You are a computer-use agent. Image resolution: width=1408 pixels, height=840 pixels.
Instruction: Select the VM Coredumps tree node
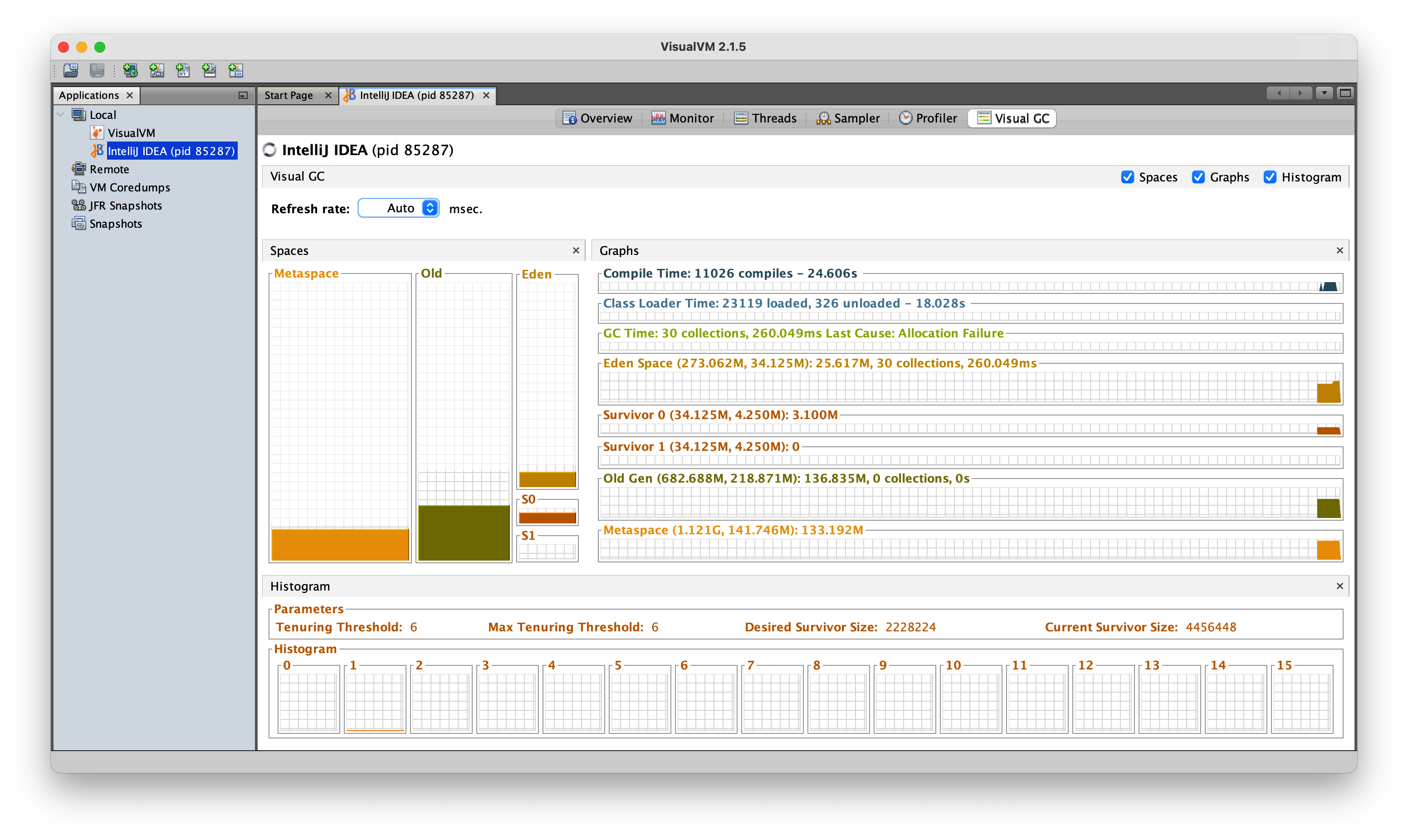(x=130, y=187)
